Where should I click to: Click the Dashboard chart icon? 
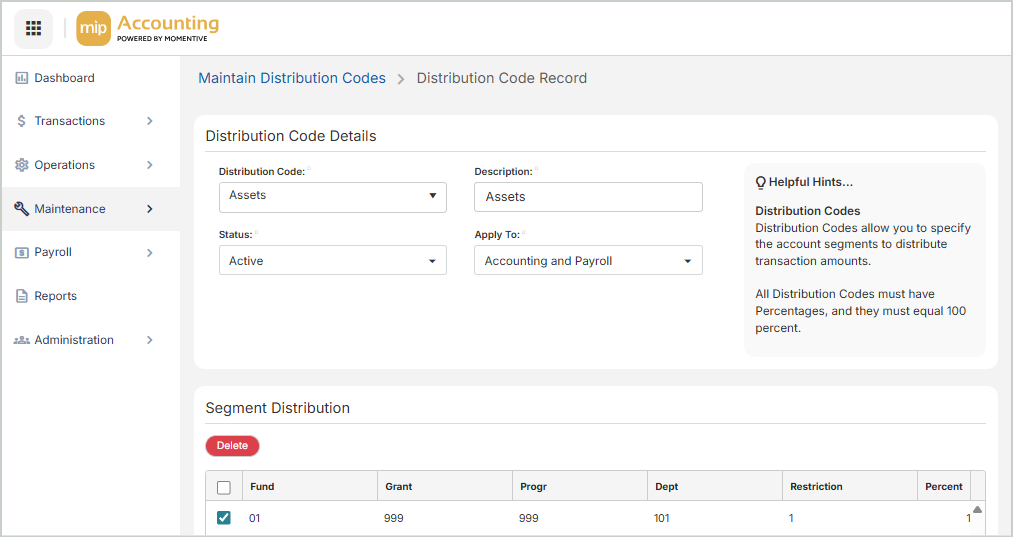(21, 78)
